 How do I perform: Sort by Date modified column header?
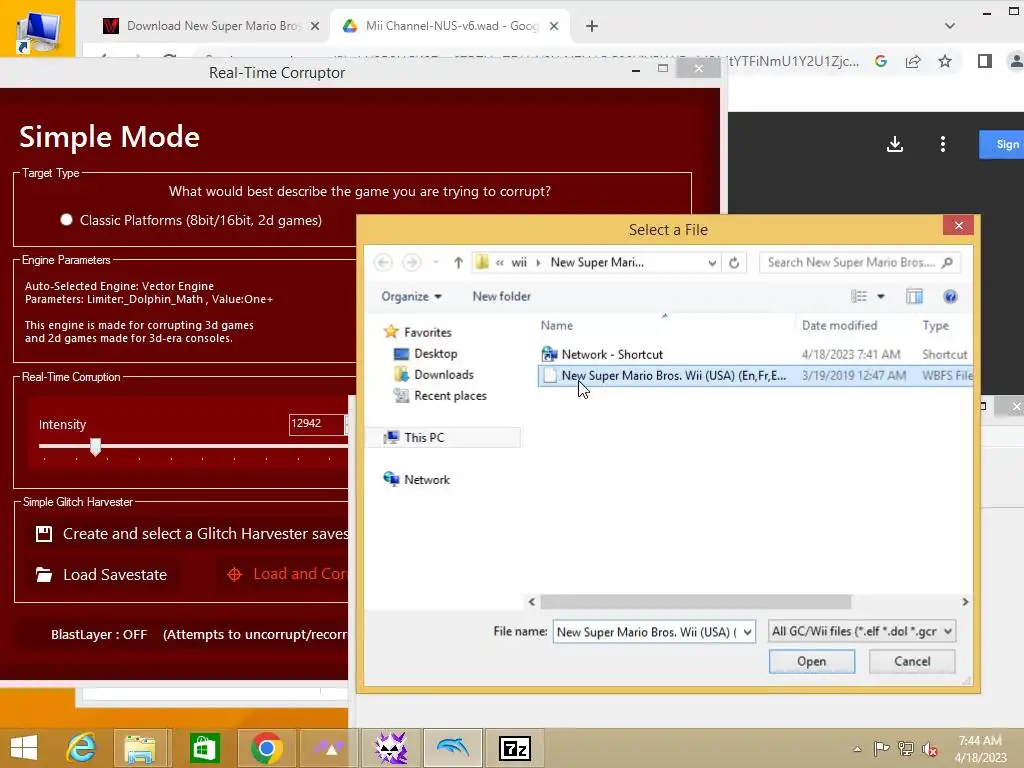point(839,325)
